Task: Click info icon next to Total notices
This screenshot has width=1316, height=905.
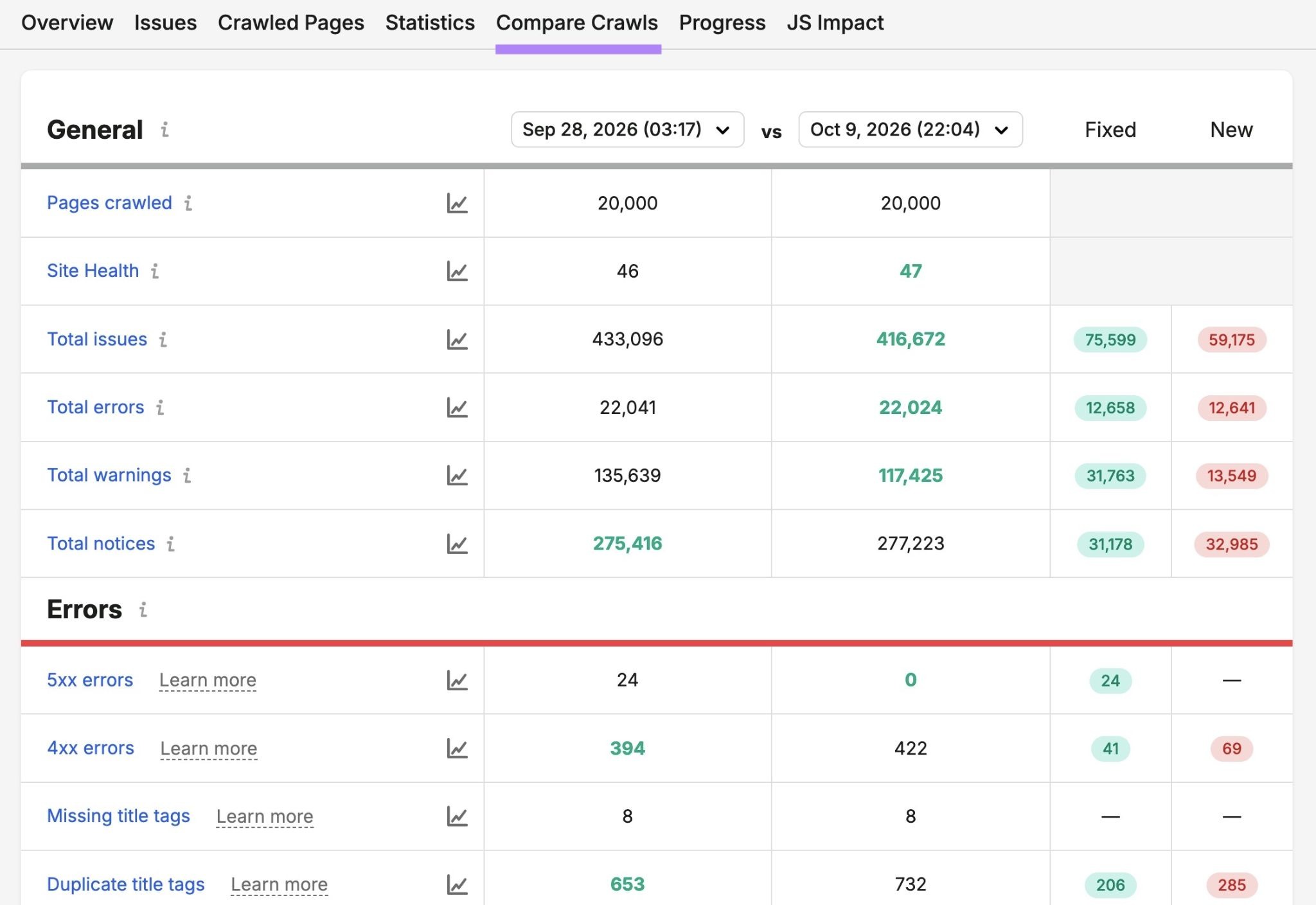Action: (171, 544)
